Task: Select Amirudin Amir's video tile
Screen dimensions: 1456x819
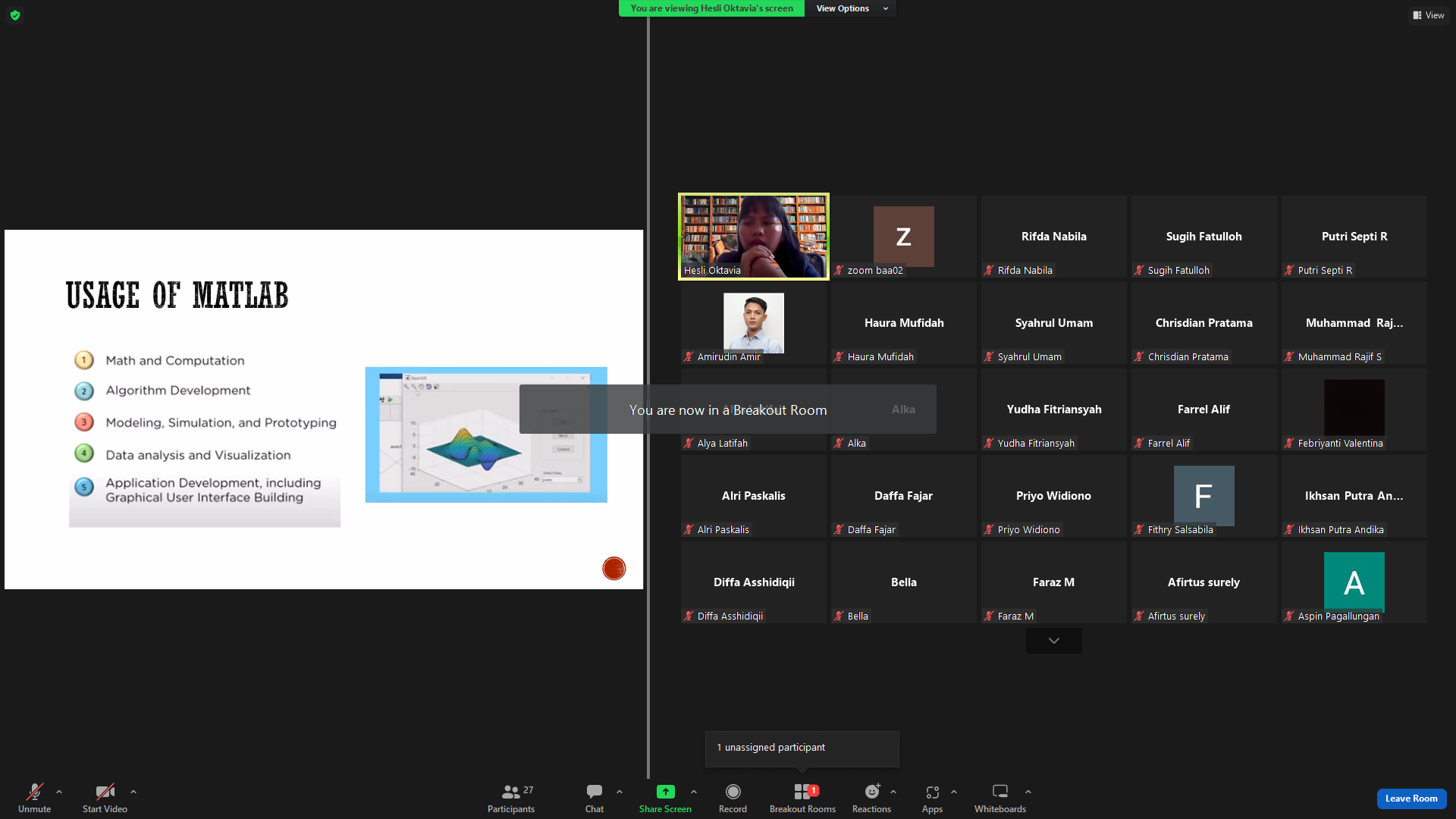Action: point(754,323)
